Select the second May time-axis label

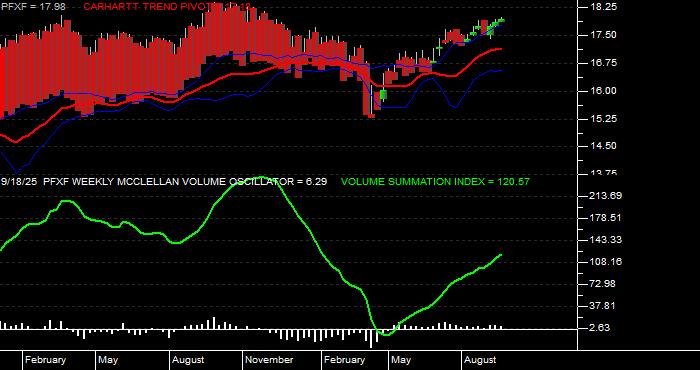400,360
